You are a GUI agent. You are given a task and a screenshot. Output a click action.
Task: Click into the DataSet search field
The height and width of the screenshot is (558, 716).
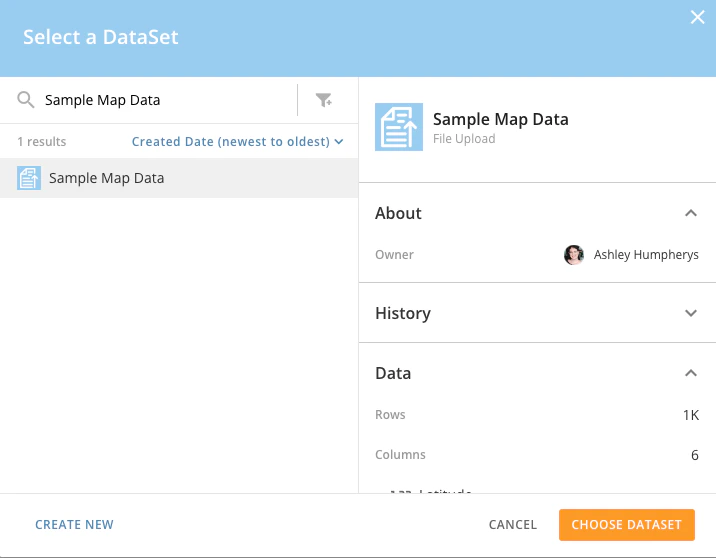[168, 100]
